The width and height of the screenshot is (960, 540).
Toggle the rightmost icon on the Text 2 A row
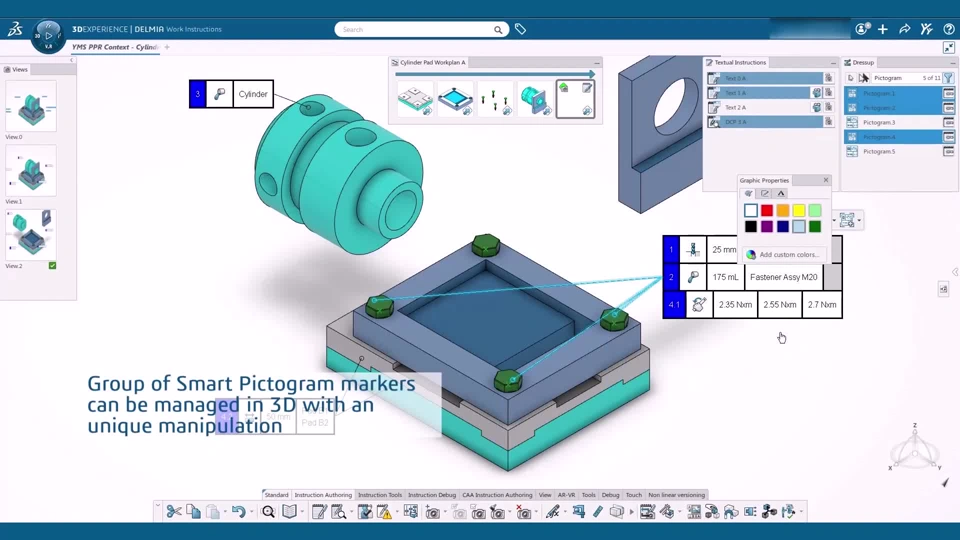pyautogui.click(x=828, y=107)
